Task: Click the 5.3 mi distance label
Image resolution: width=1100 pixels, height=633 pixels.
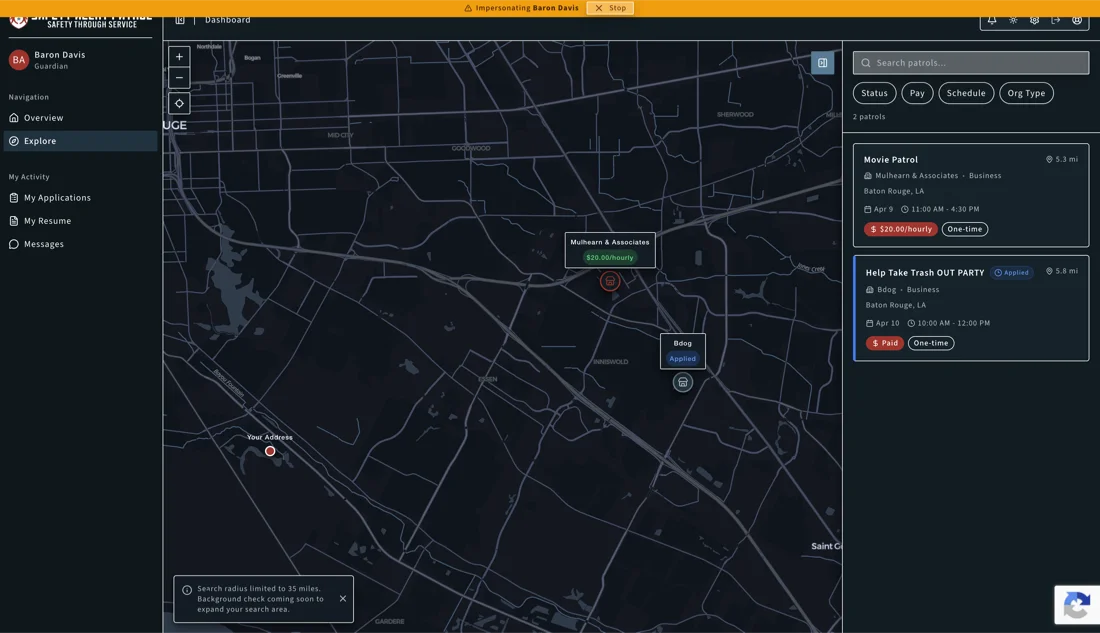Action: click(1061, 159)
